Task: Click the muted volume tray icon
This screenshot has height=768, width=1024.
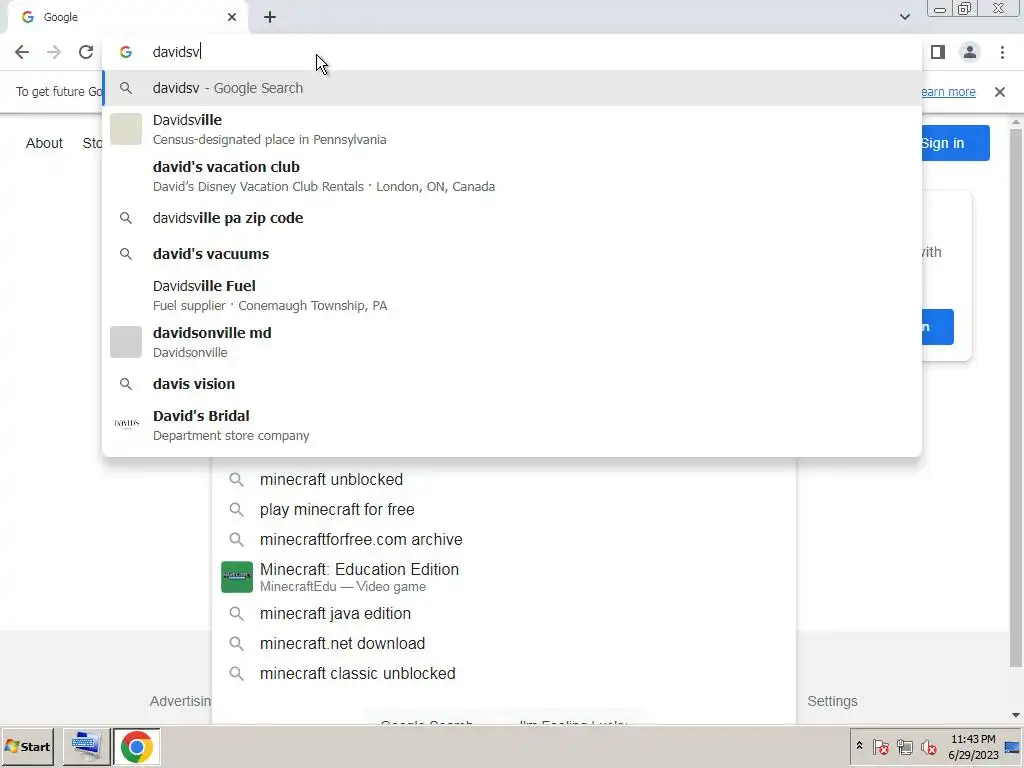Action: (928, 746)
